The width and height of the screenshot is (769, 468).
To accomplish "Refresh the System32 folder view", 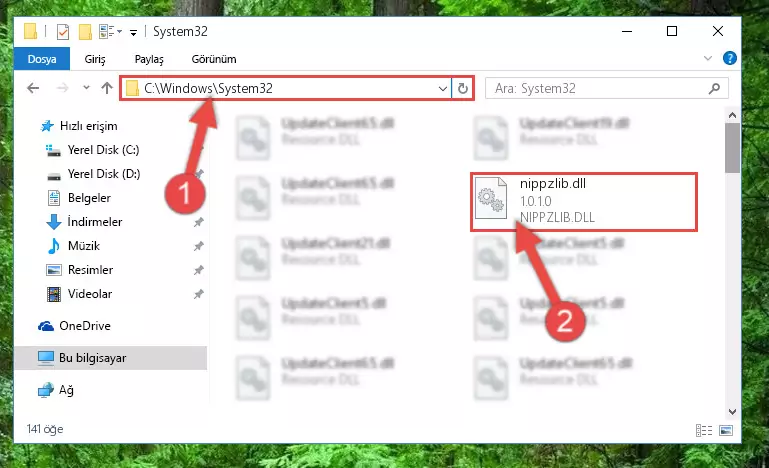I will point(462,88).
